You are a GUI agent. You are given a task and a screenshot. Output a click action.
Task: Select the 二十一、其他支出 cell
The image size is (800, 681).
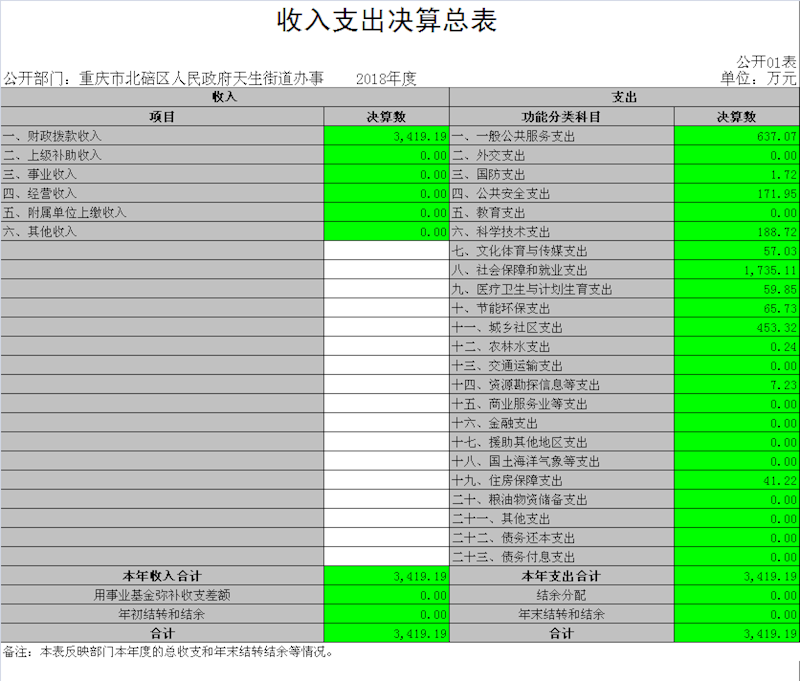562,519
